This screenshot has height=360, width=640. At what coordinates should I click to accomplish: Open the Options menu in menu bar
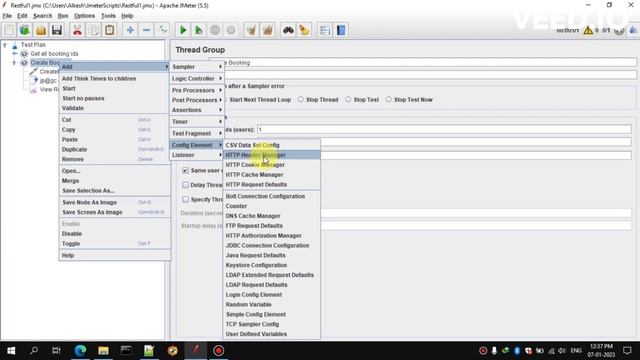point(84,16)
